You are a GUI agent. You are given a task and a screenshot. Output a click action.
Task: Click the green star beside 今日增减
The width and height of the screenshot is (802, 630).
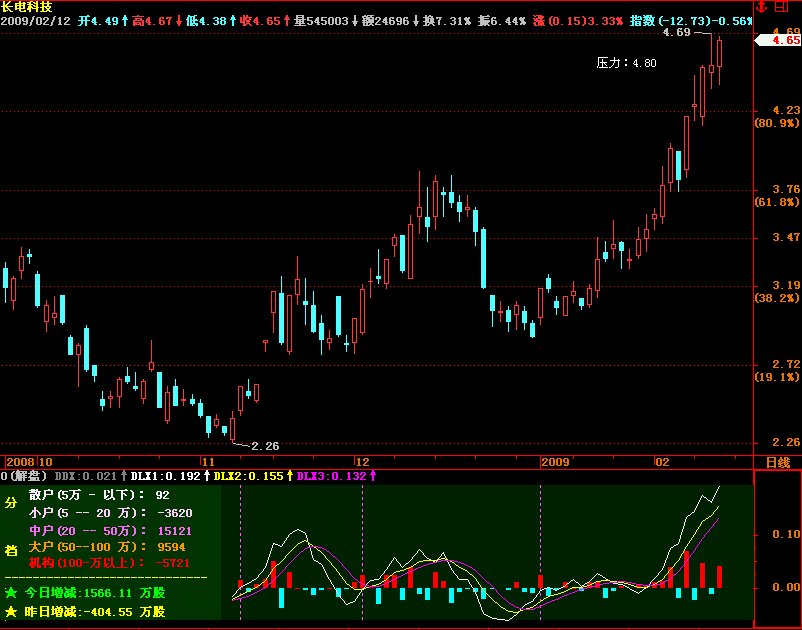tap(11, 593)
